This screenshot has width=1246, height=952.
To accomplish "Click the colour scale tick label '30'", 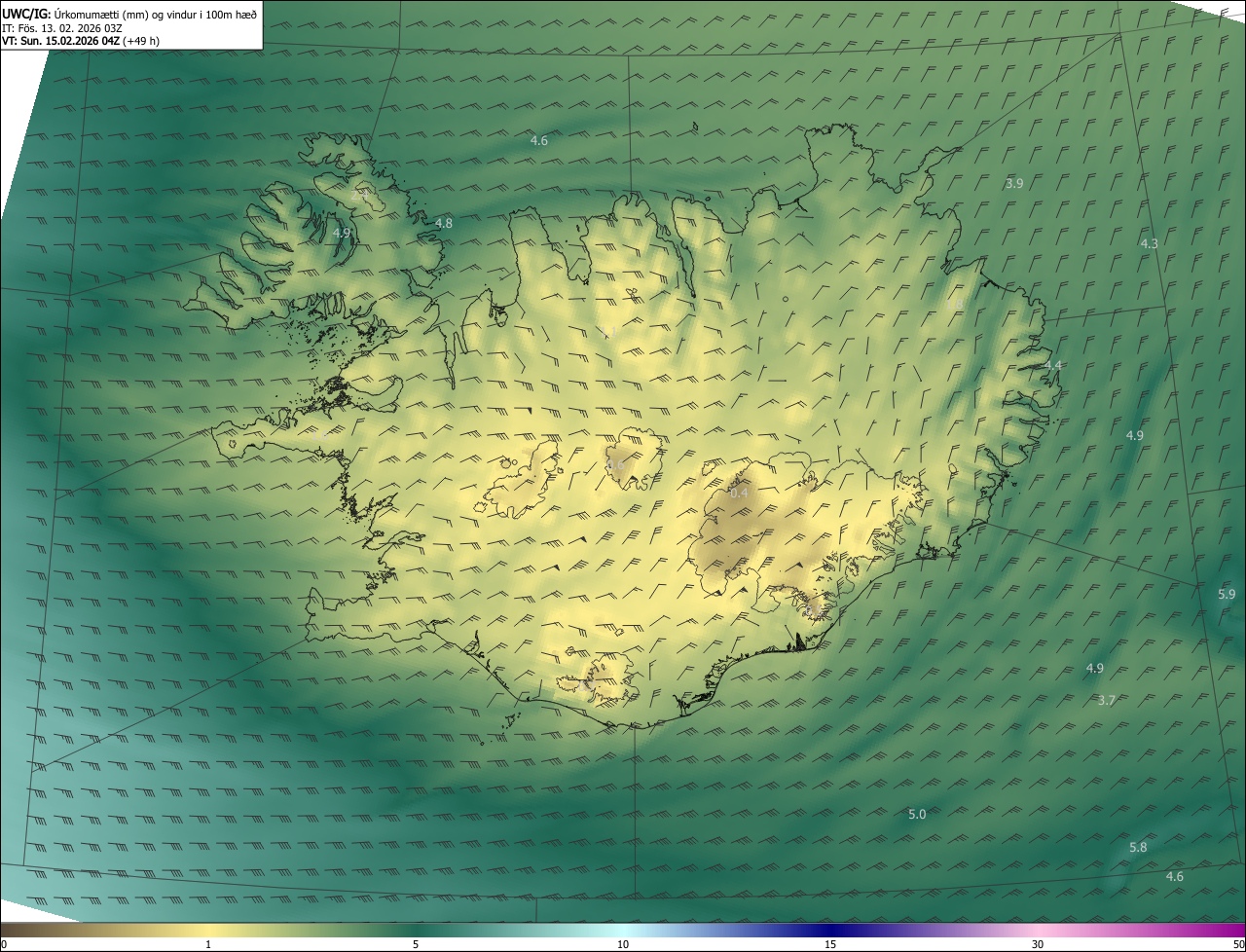I will (x=1038, y=944).
